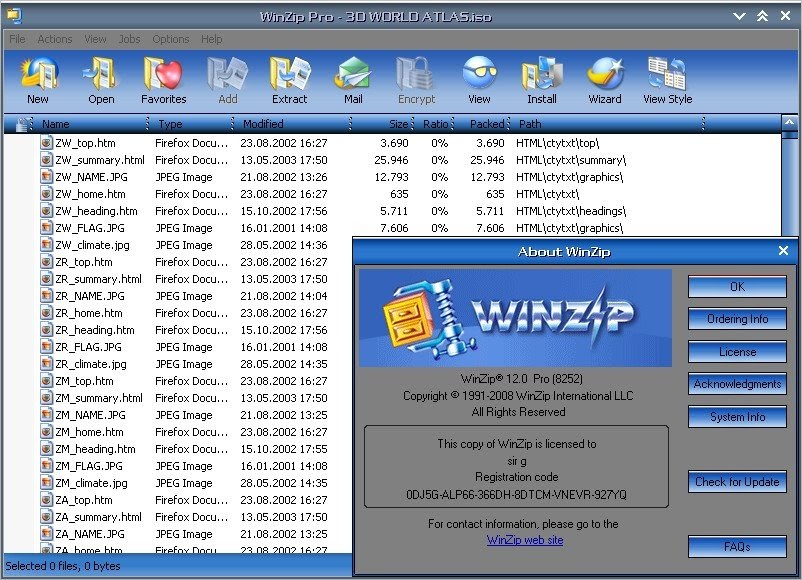Roll up the window with the double chevron
Image resolution: width=802 pixels, height=580 pixels.
(762, 16)
